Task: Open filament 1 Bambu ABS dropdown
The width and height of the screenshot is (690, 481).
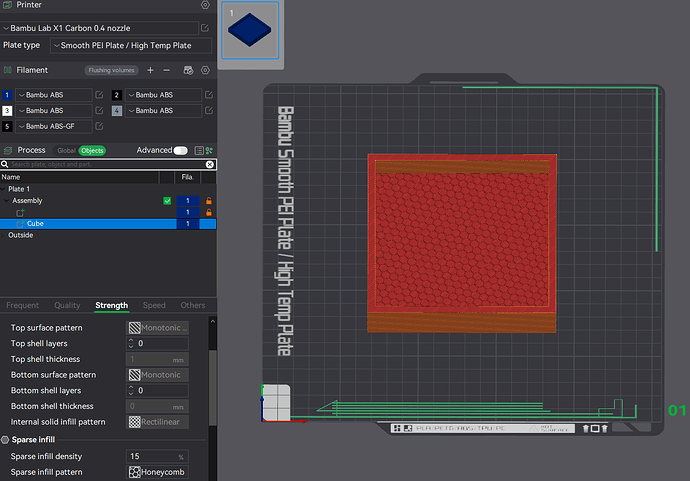Action: pos(54,95)
